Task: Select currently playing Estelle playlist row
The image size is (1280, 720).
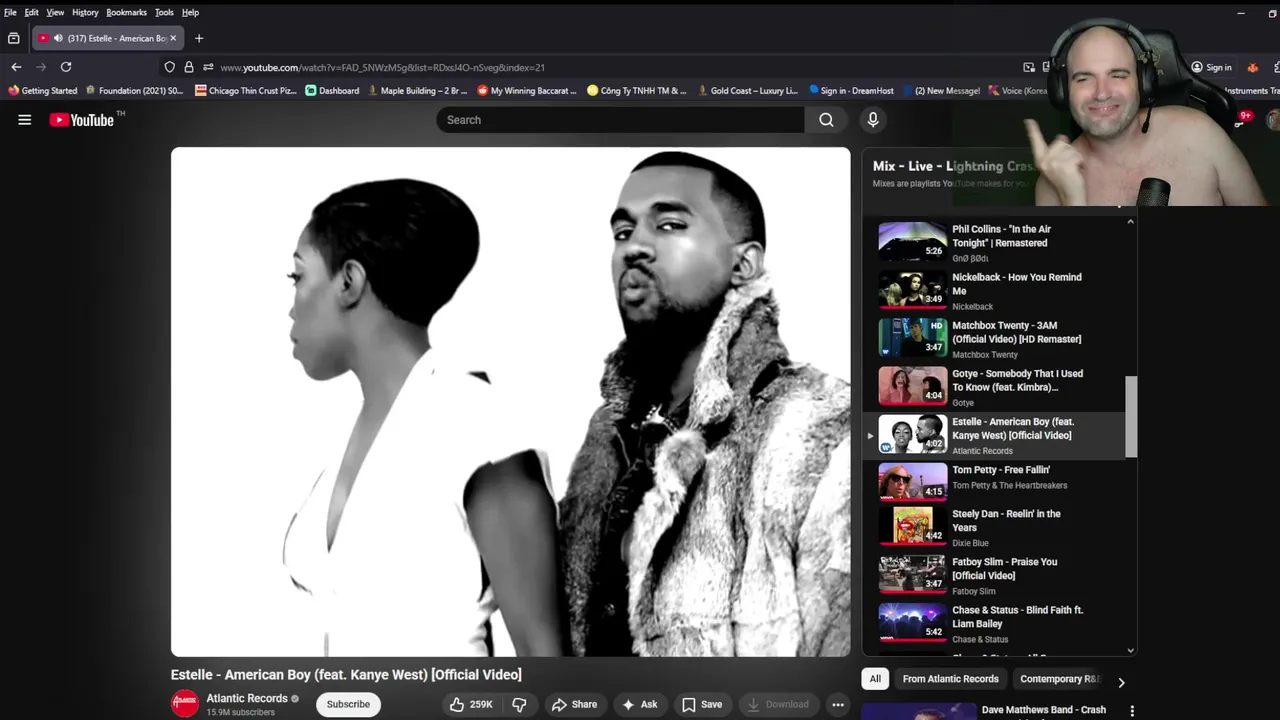Action: [x=995, y=435]
